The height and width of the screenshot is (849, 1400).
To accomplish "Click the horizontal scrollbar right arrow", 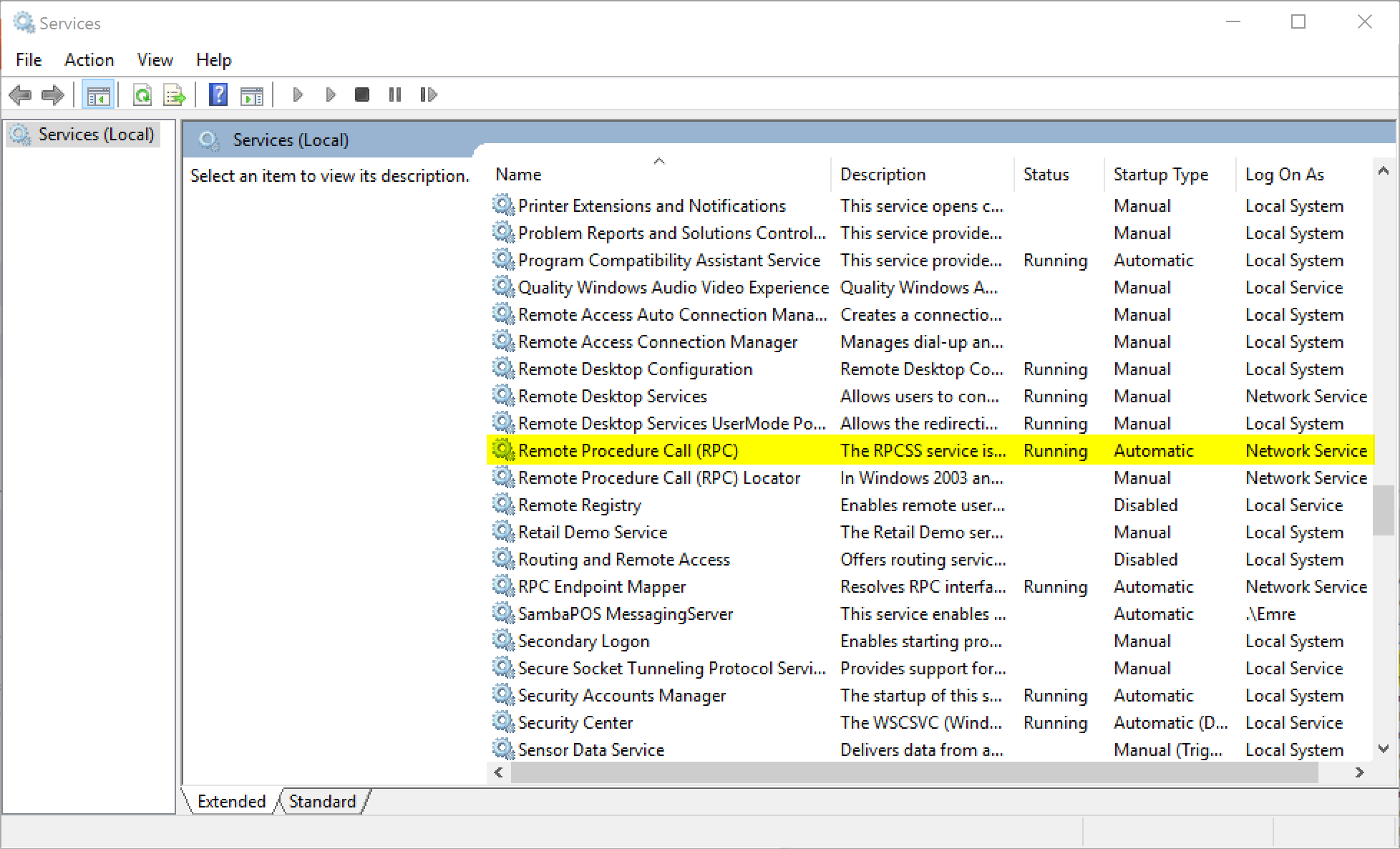I will click(x=1359, y=772).
